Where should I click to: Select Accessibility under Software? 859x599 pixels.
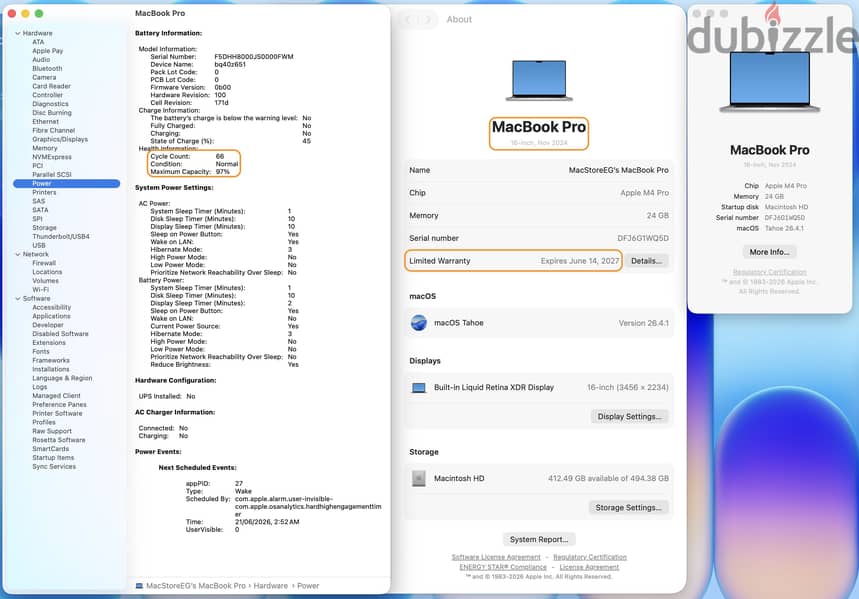tap(51, 307)
